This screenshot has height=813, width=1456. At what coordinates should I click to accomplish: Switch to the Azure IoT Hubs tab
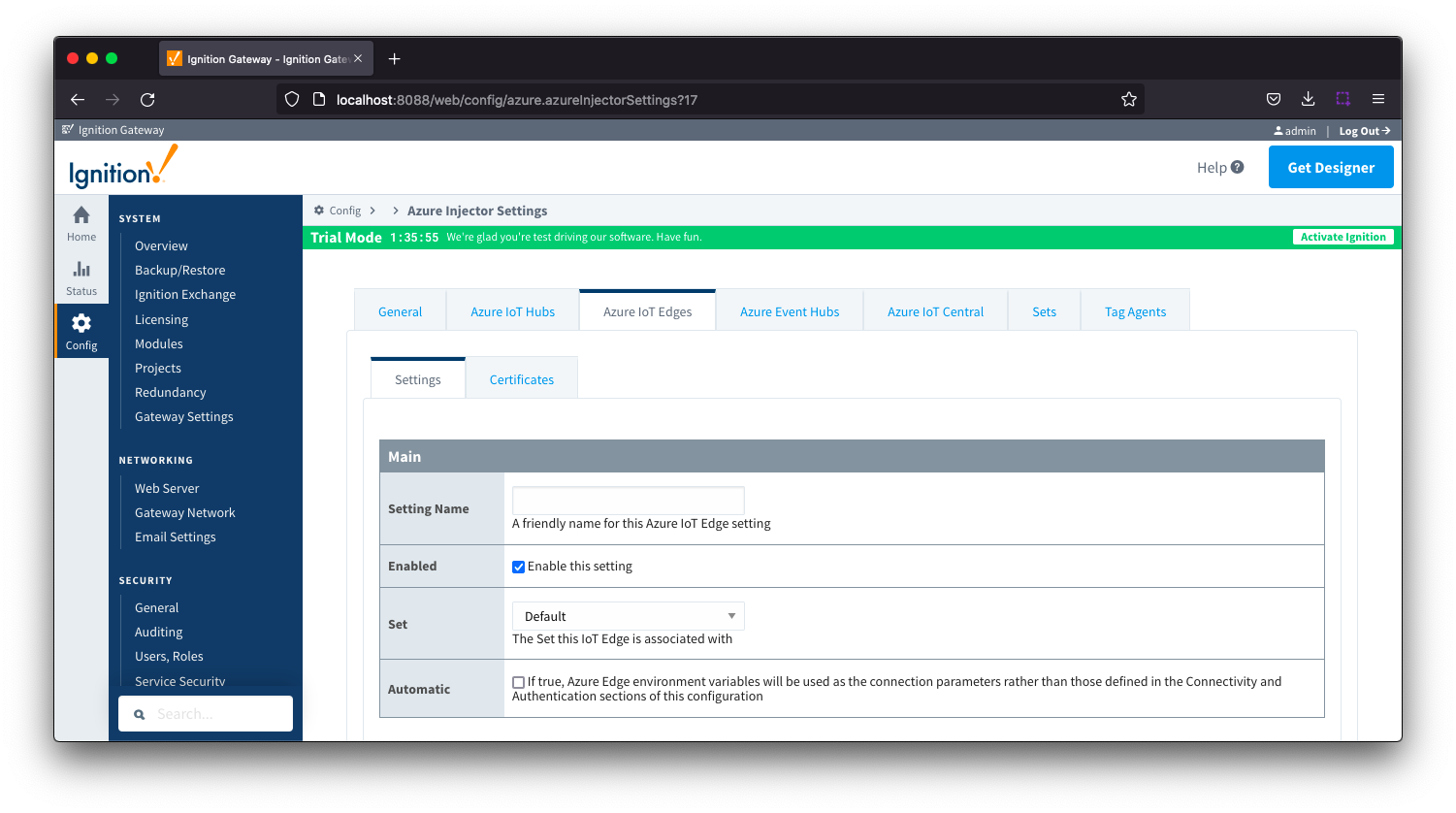click(x=512, y=311)
